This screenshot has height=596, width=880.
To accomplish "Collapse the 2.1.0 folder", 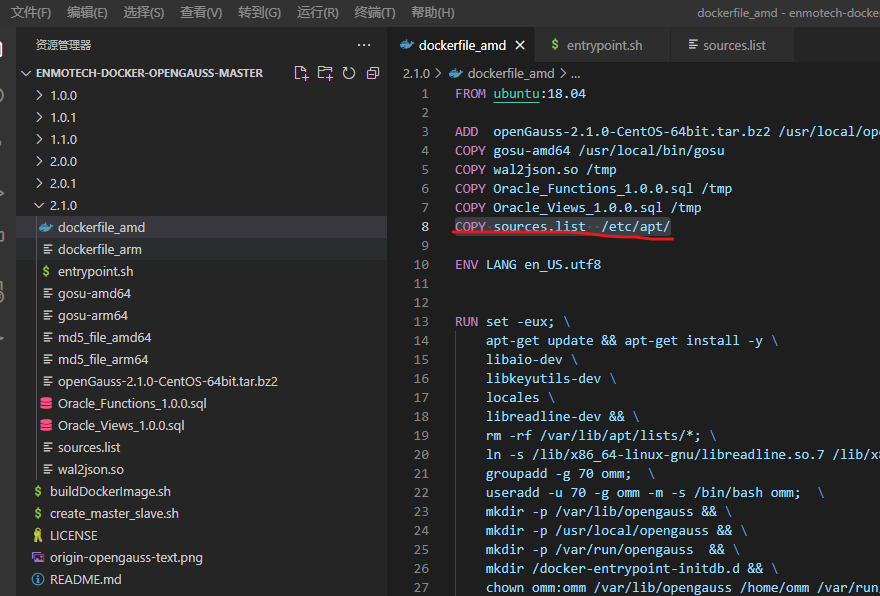I will point(39,205).
